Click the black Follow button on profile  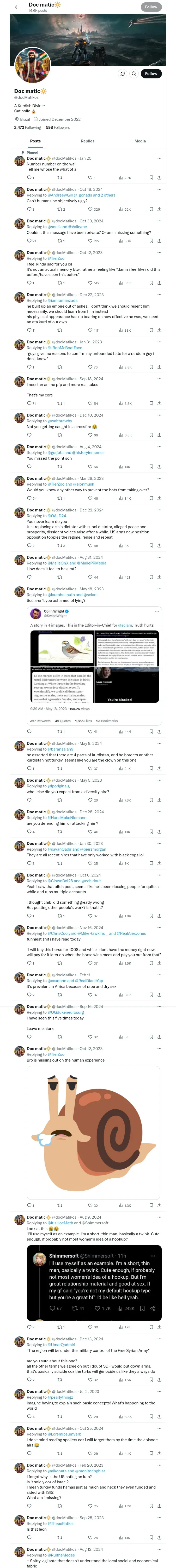pyautogui.click(x=150, y=74)
